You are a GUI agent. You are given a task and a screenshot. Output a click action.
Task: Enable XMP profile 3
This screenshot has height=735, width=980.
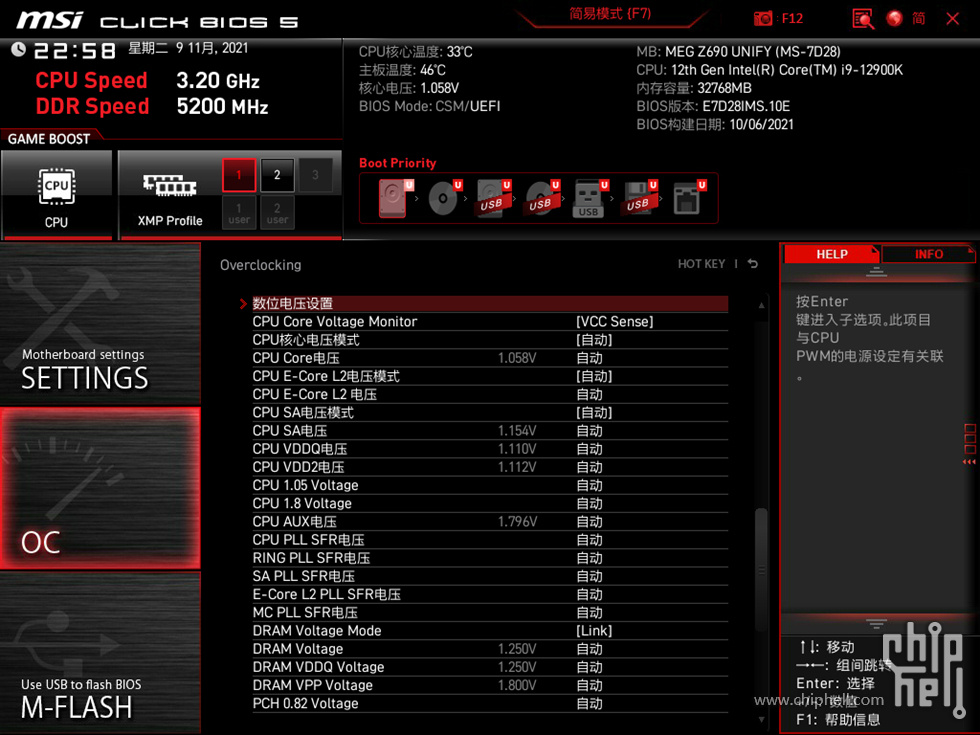[x=315, y=175]
